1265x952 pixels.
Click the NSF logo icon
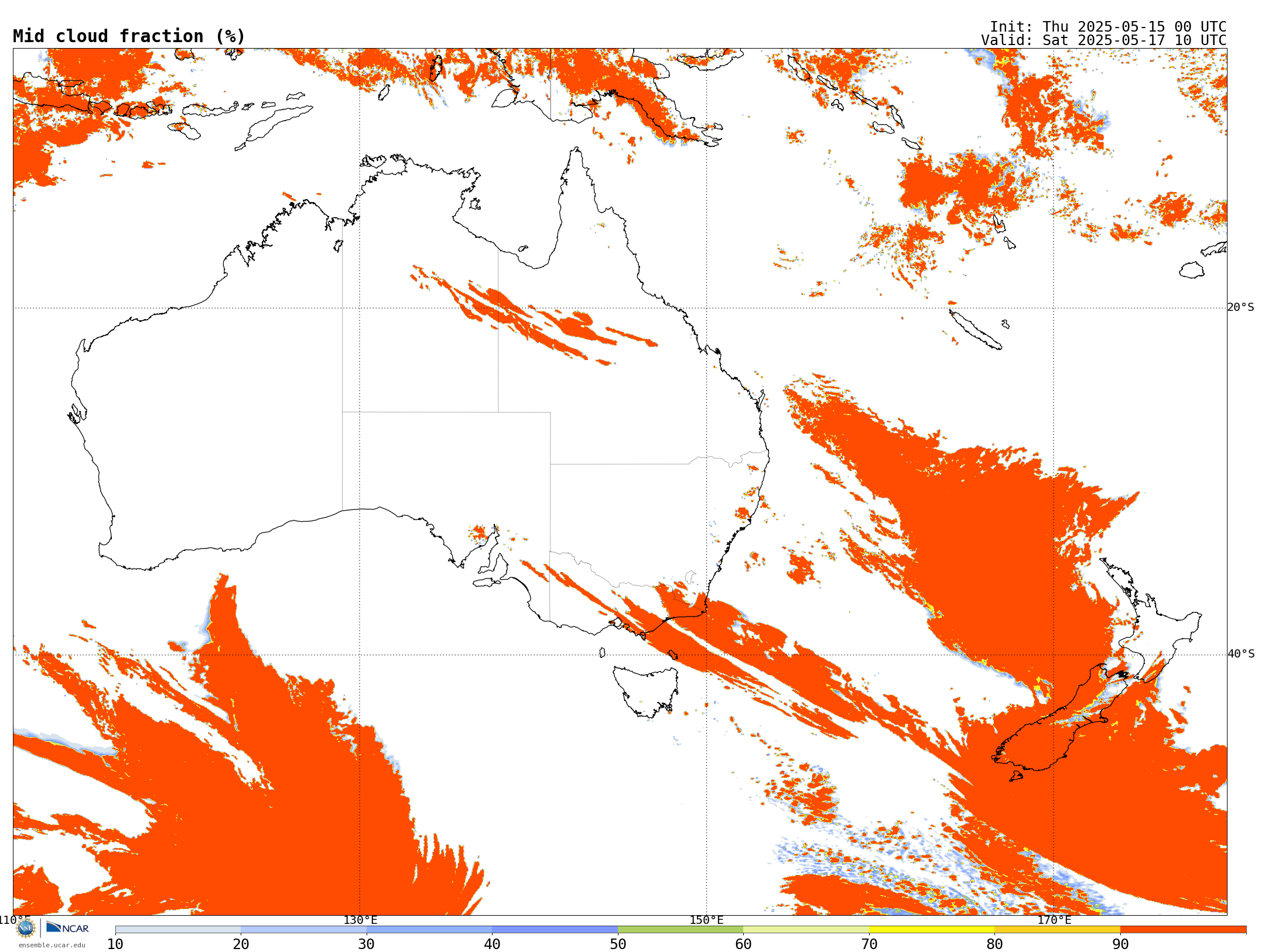pos(26,928)
